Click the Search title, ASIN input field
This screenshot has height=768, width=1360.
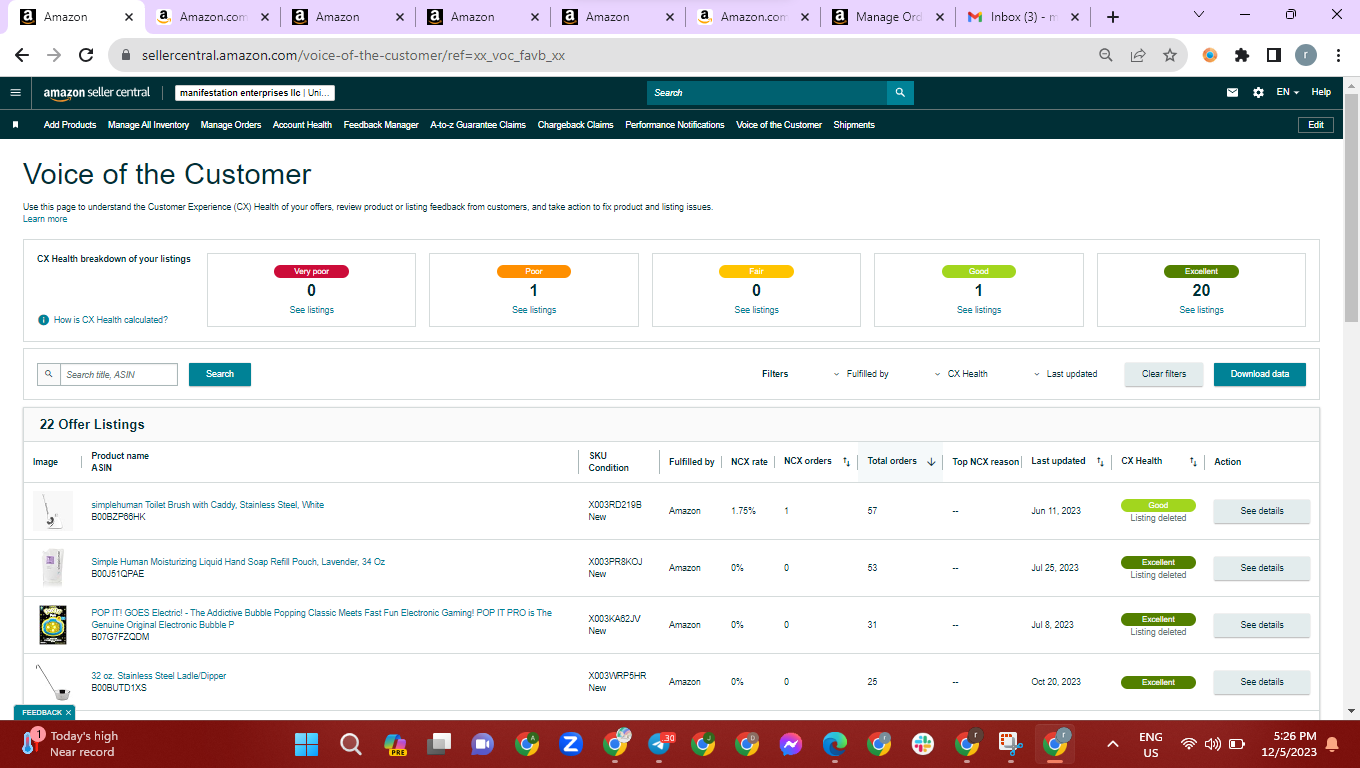point(120,374)
